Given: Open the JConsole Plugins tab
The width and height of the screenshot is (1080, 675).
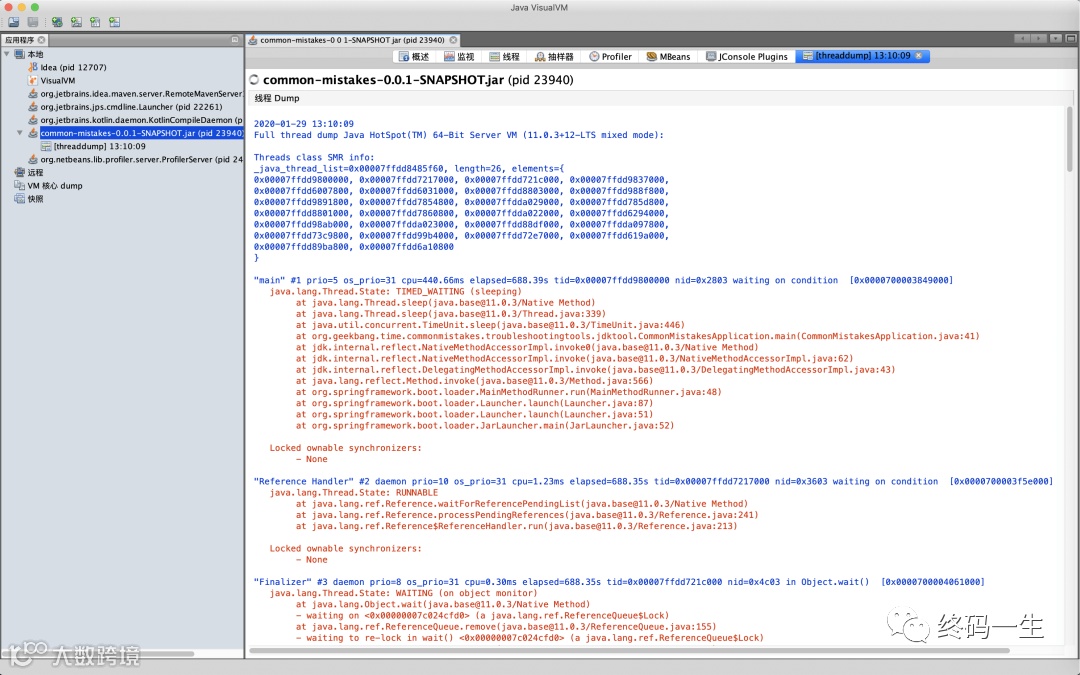Looking at the screenshot, I should 747,56.
